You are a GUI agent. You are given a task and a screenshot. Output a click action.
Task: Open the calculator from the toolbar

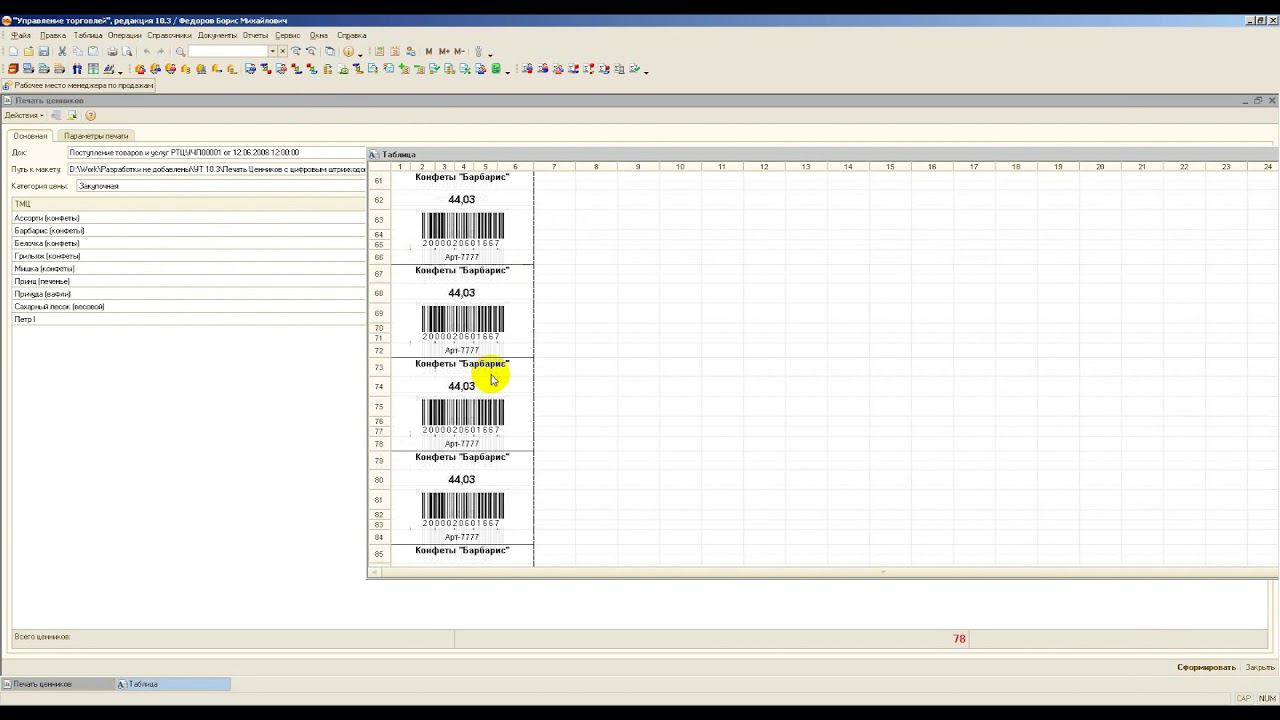[x=380, y=52]
